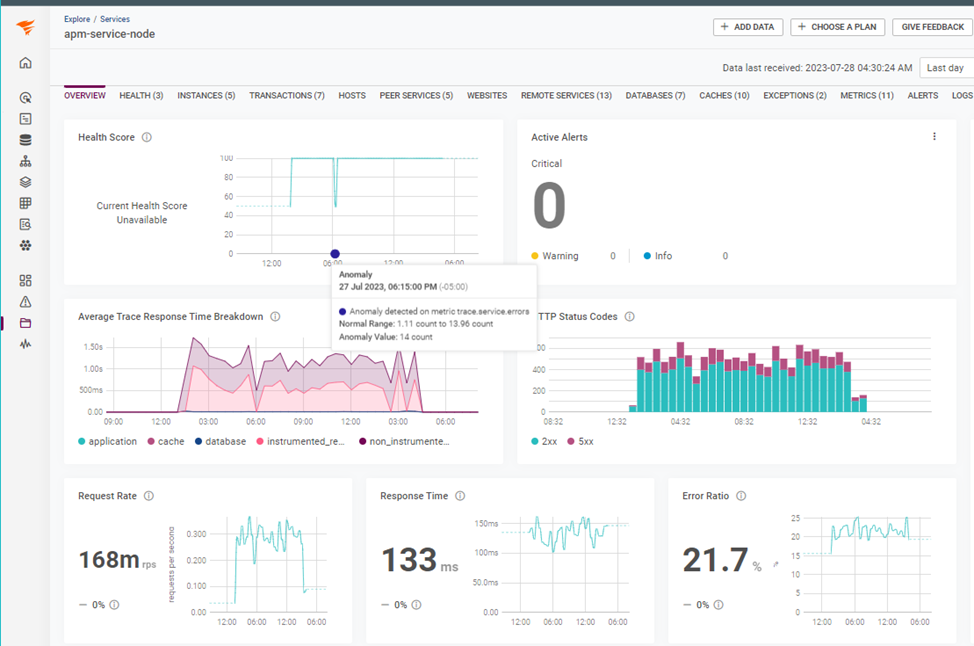Click the 133 ms response time value
This screenshot has width=974, height=646.
[x=420, y=560]
